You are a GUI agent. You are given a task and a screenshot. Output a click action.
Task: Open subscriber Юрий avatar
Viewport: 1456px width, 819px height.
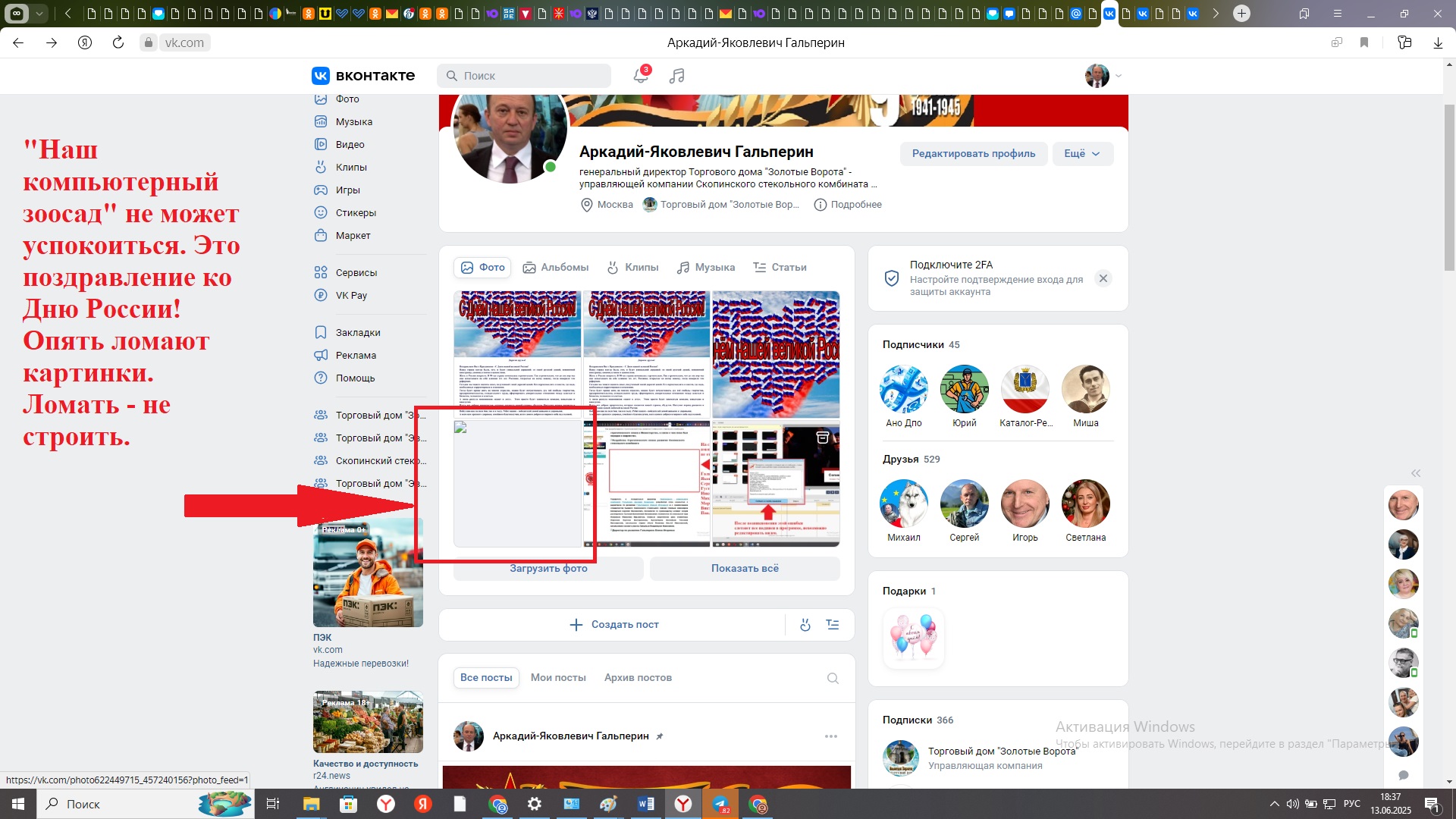point(964,389)
